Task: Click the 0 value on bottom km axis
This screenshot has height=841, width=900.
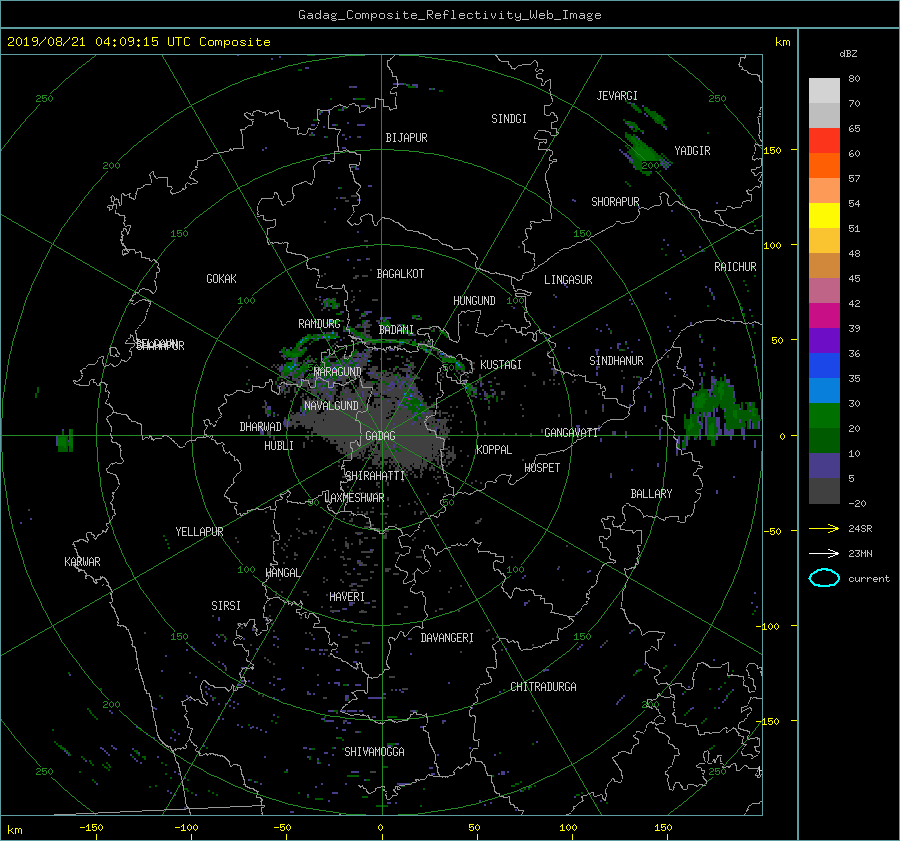Action: 380,828
